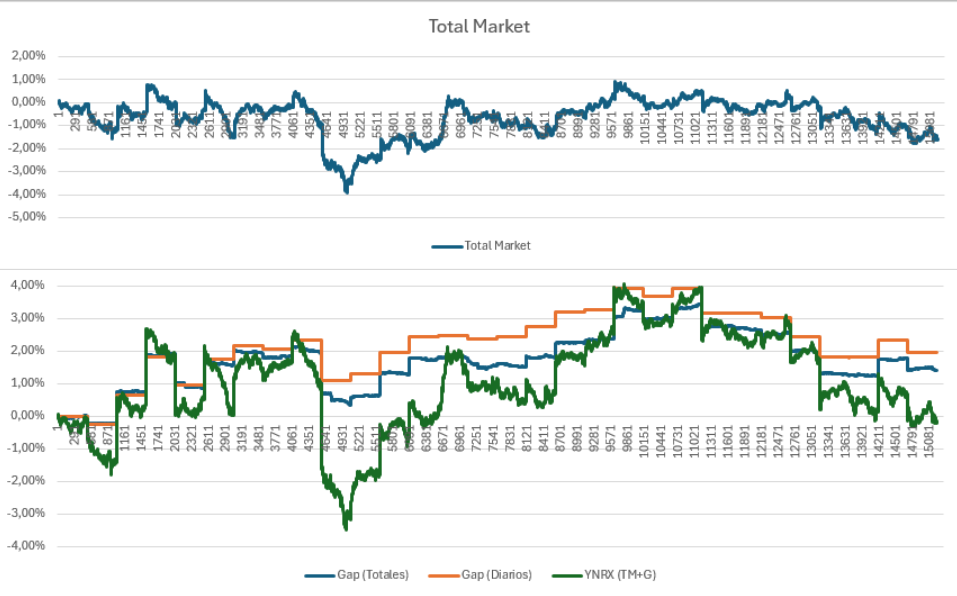Click the highest peak of green YNRX line
Viewport: 957px width, 596px height.
pos(623,285)
